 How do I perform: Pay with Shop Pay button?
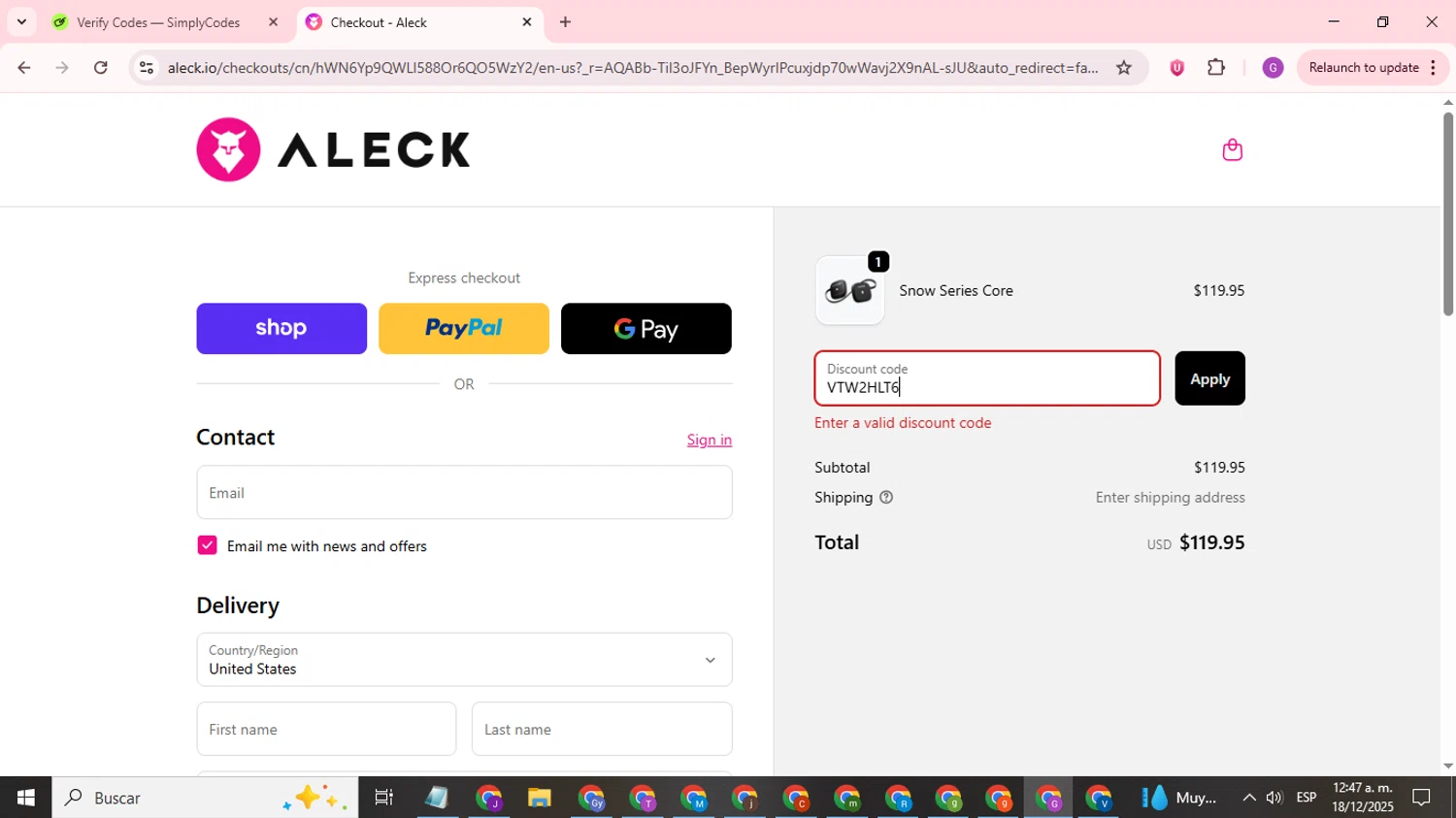(281, 328)
